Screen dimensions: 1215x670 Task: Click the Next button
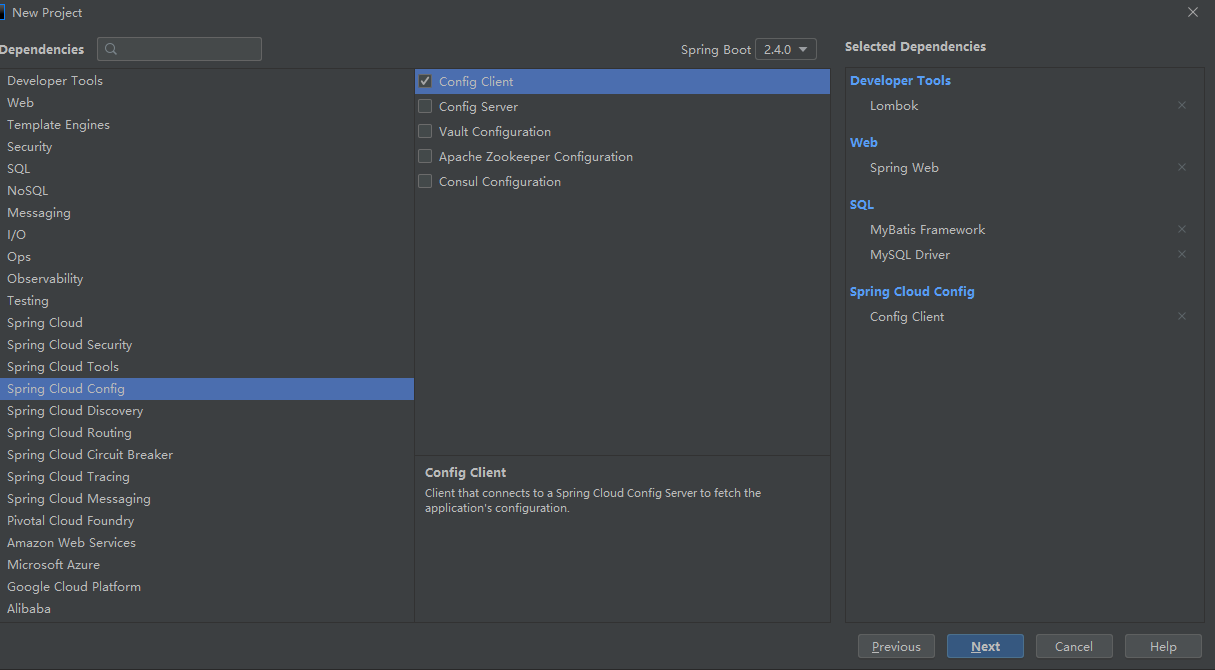click(985, 646)
